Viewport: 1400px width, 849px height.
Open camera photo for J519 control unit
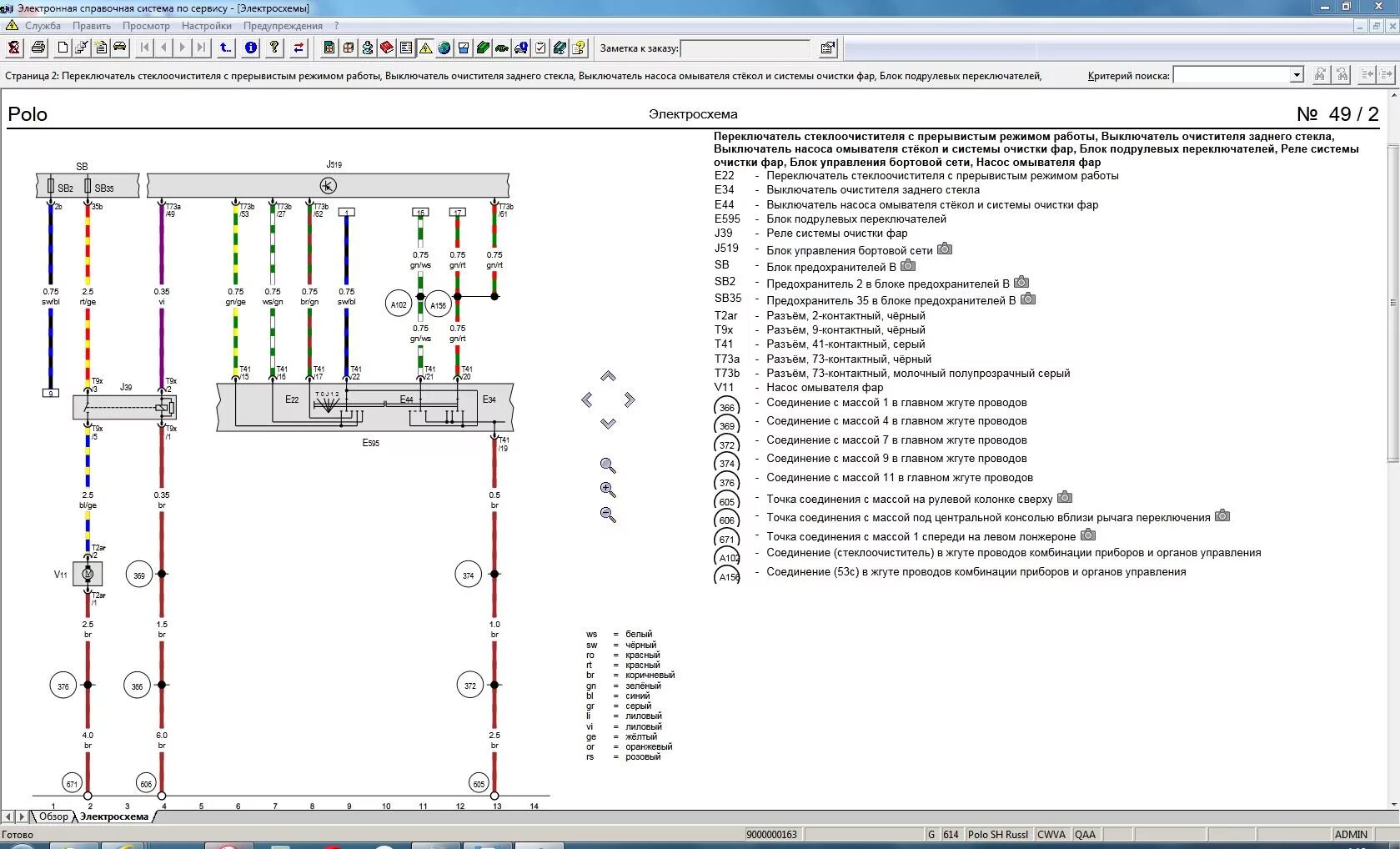(945, 249)
